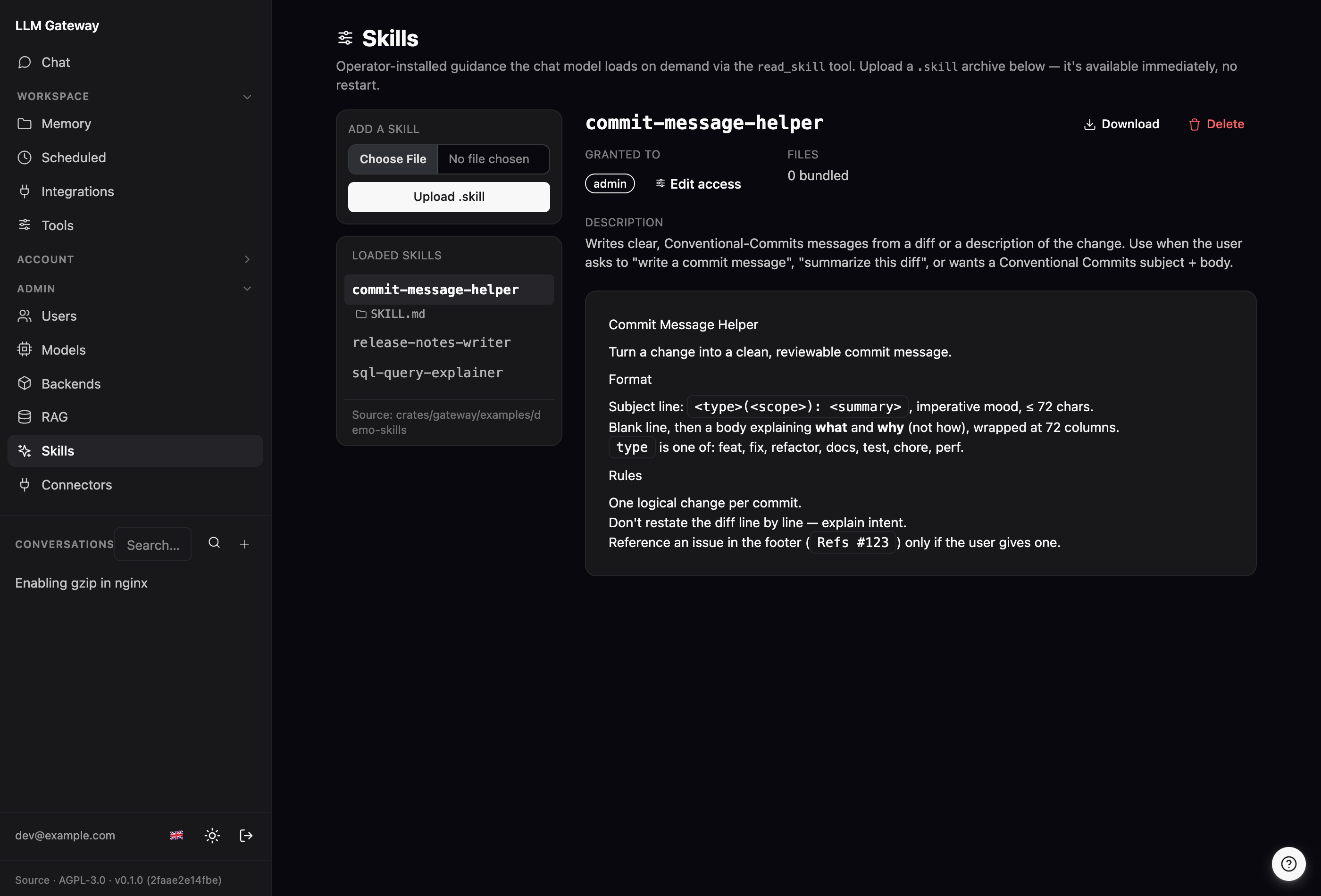
Task: Open the RAG admin page
Action: tap(135, 417)
